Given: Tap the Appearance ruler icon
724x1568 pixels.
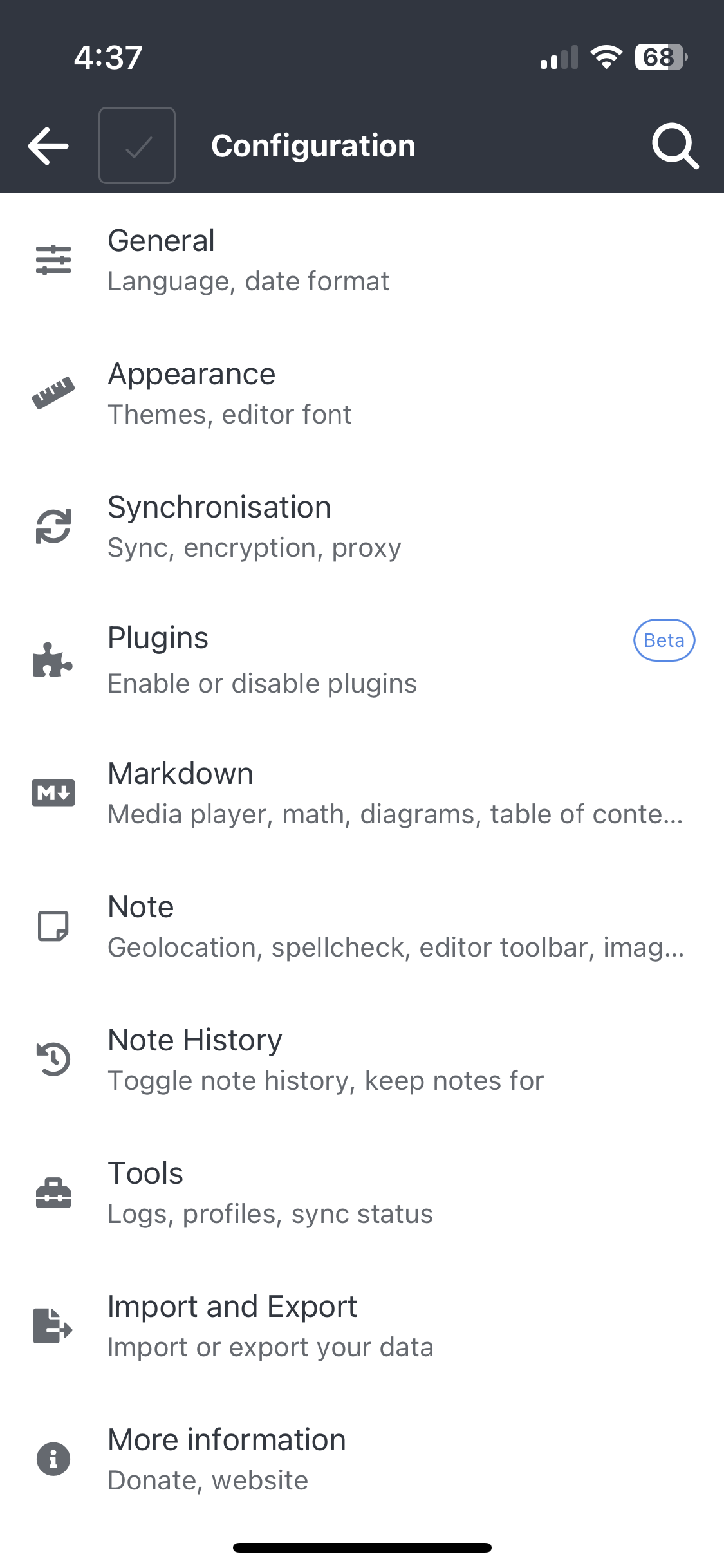Looking at the screenshot, I should [x=53, y=393].
